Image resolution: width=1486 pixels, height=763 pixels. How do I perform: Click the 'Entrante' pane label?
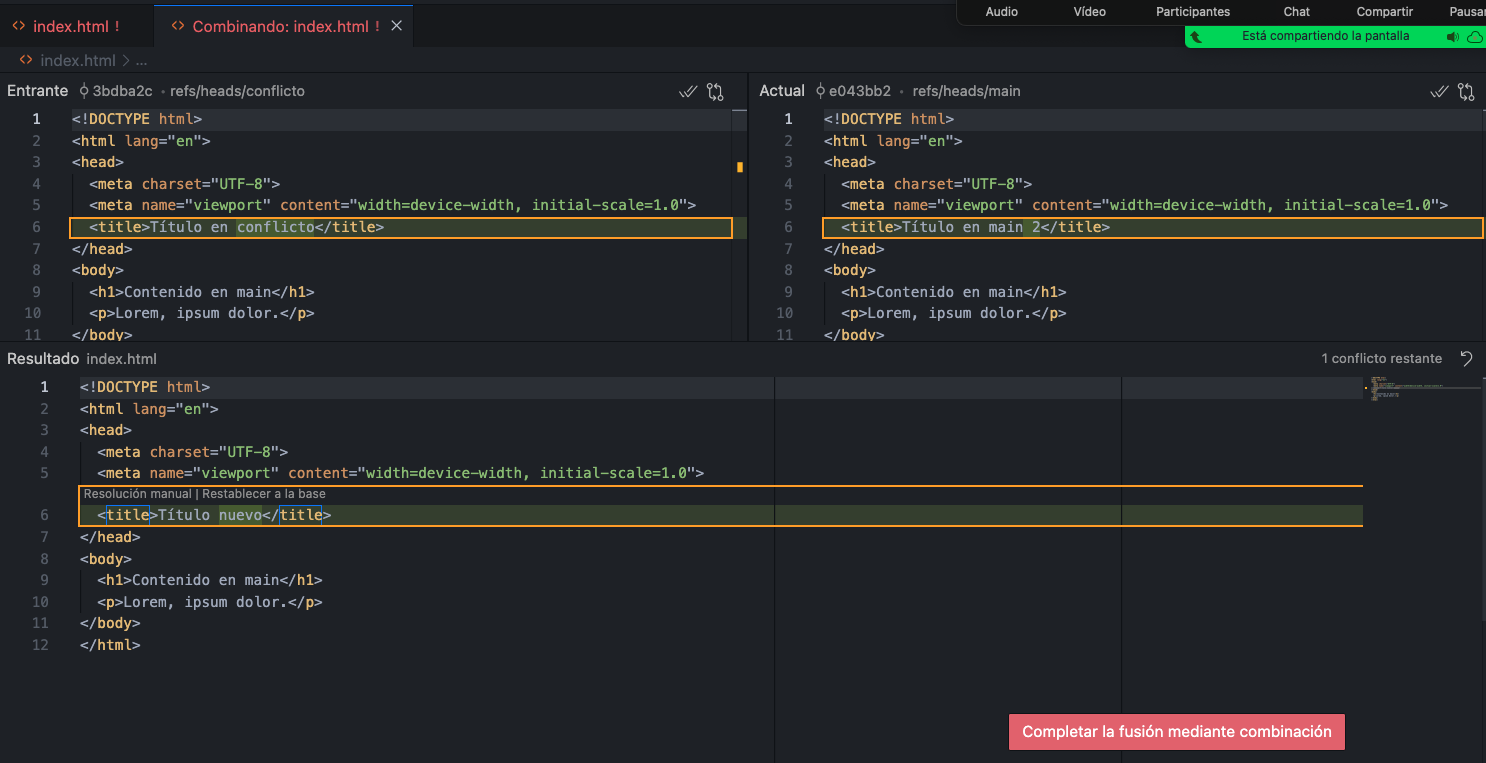tap(37, 91)
